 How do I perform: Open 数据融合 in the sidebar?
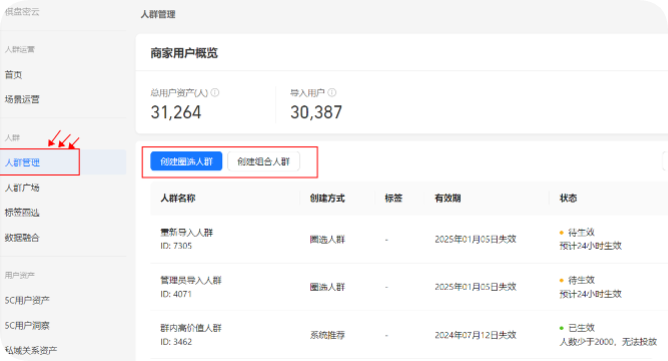pos(22,237)
